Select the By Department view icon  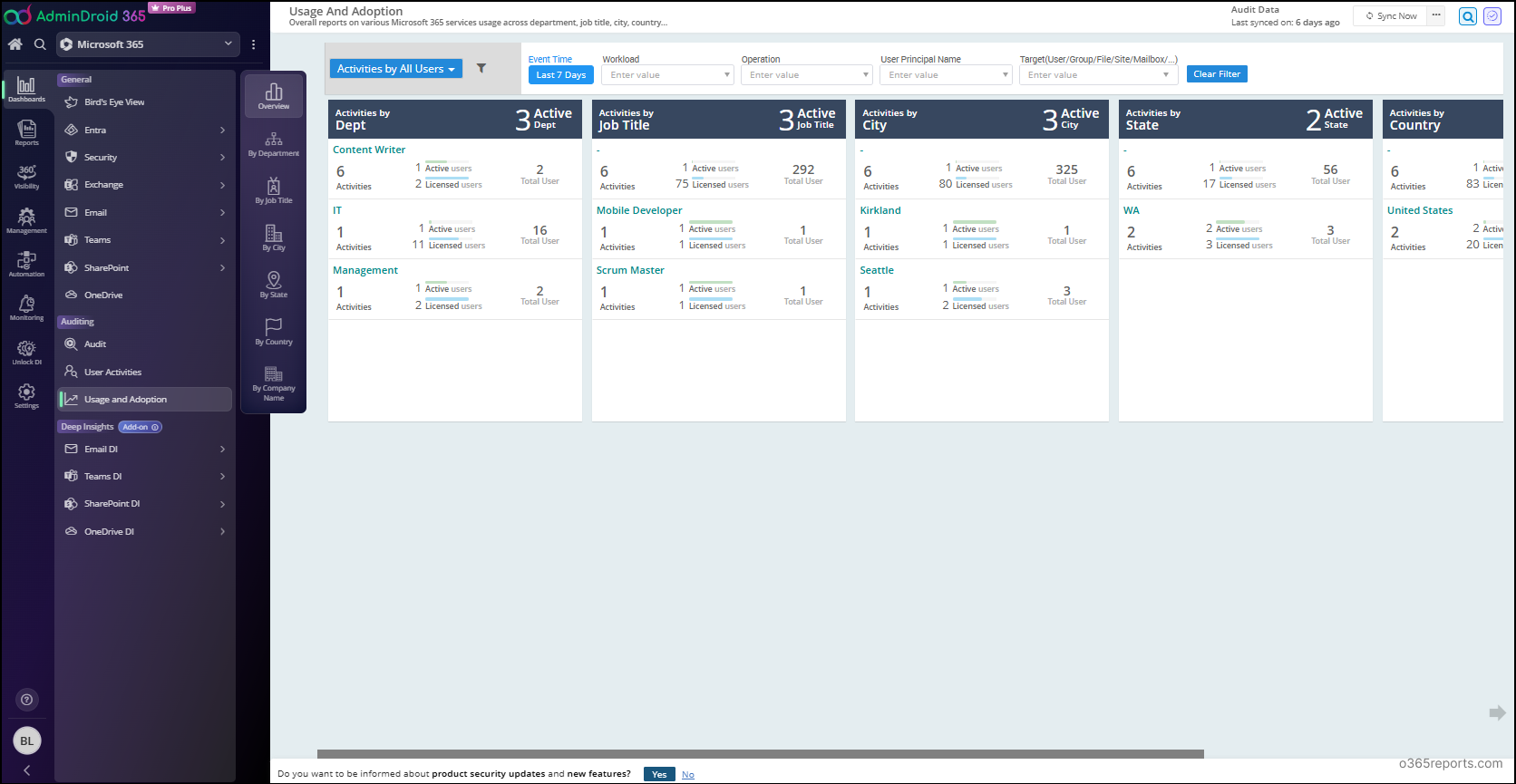[x=274, y=144]
